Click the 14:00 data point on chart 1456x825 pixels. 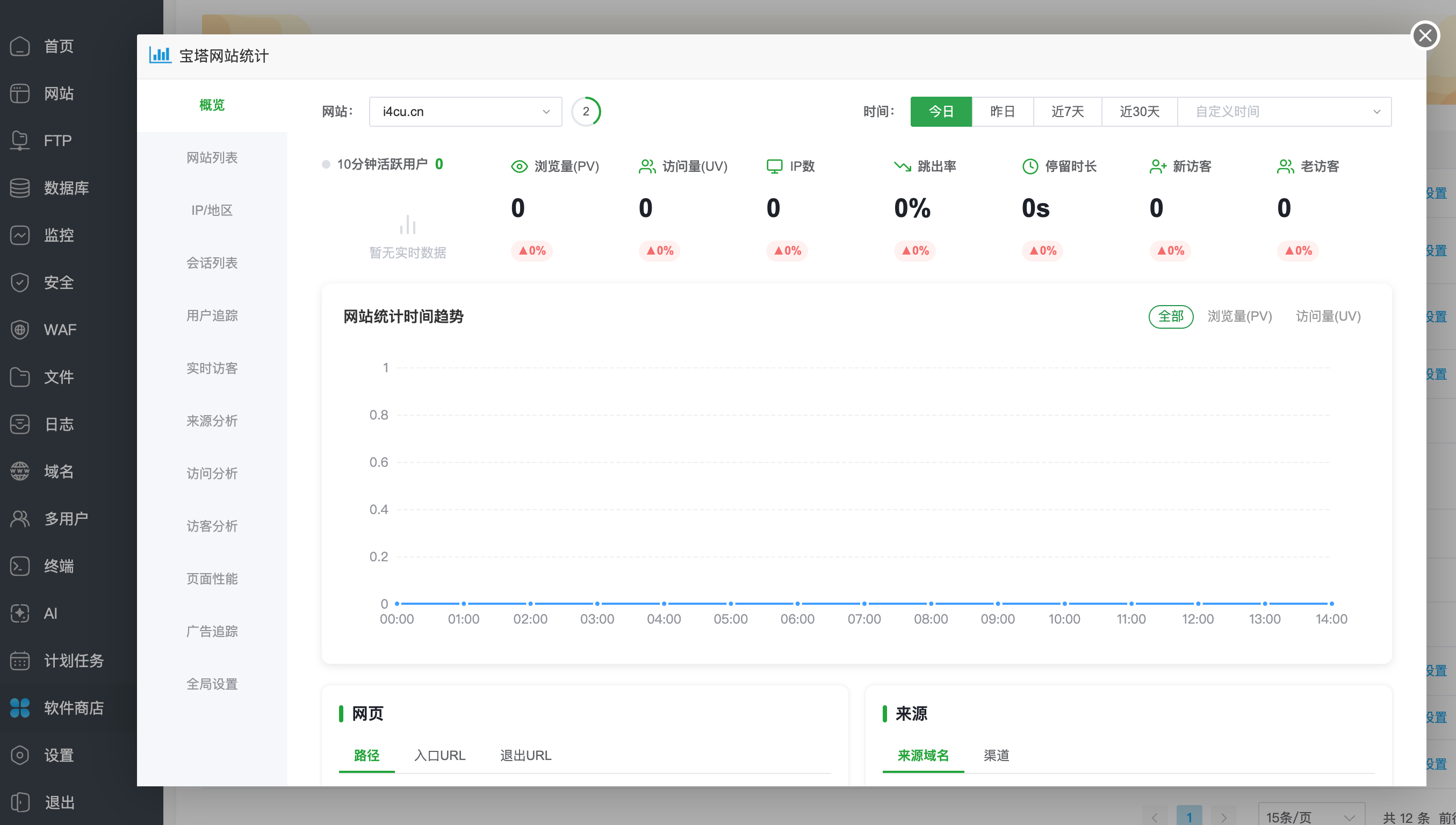coord(1331,604)
